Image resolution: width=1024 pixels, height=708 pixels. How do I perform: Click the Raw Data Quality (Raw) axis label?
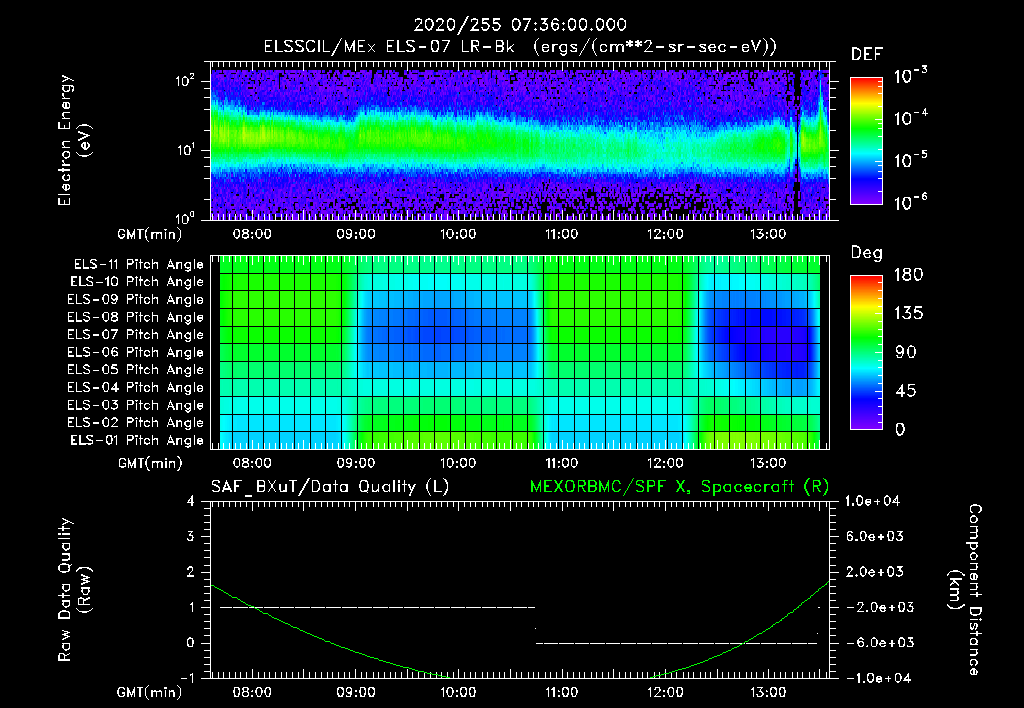(74, 589)
